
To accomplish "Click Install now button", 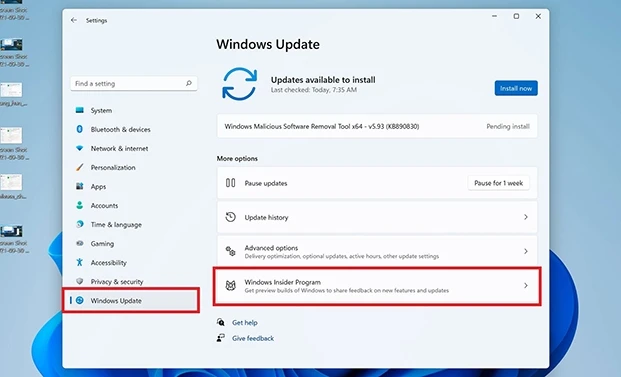I will 516,88.
